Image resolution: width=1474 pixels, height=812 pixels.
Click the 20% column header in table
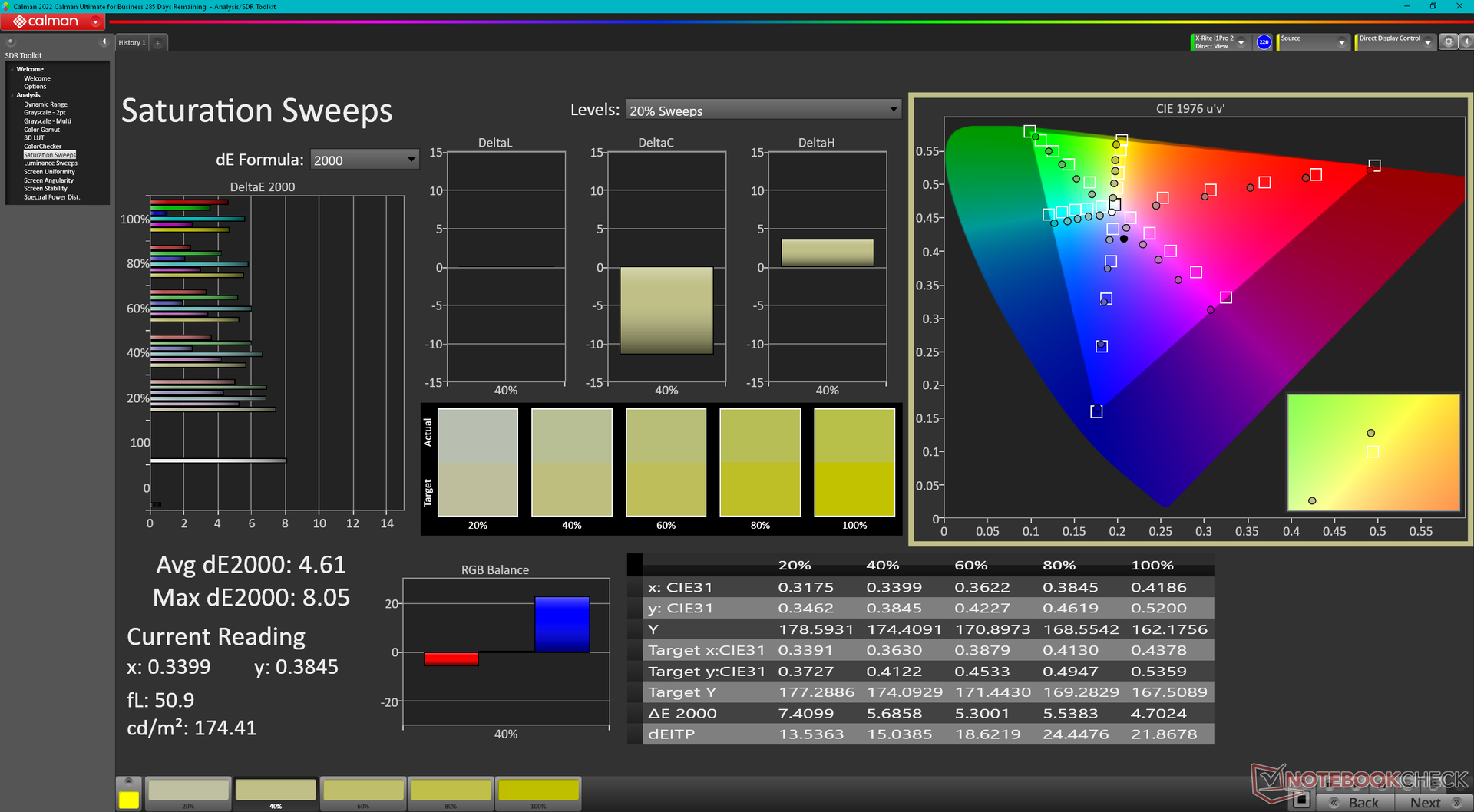coord(794,566)
